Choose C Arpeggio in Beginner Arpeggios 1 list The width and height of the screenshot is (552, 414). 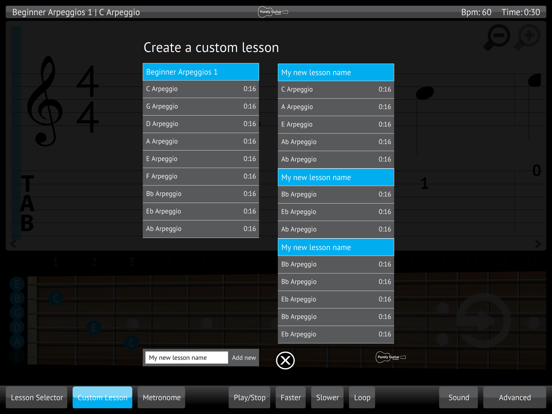coord(201,89)
